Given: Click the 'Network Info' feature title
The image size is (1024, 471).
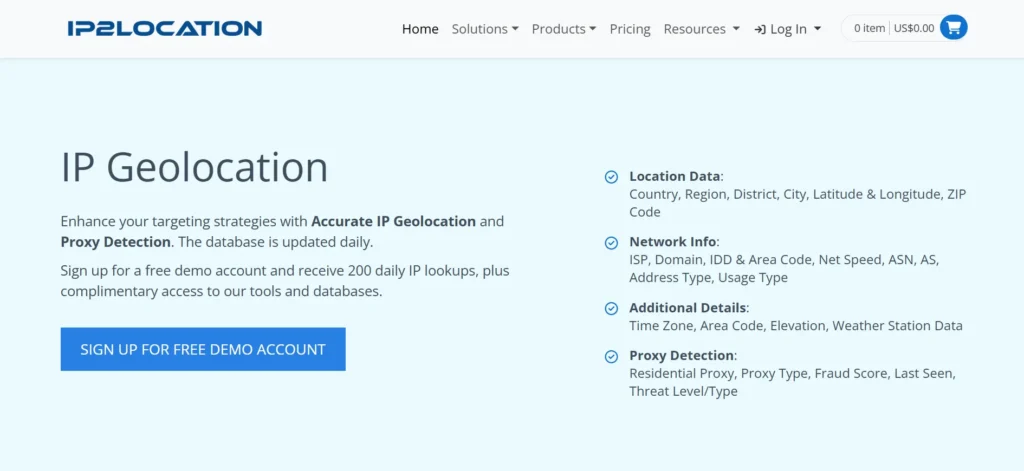Looking at the screenshot, I should click(x=673, y=242).
